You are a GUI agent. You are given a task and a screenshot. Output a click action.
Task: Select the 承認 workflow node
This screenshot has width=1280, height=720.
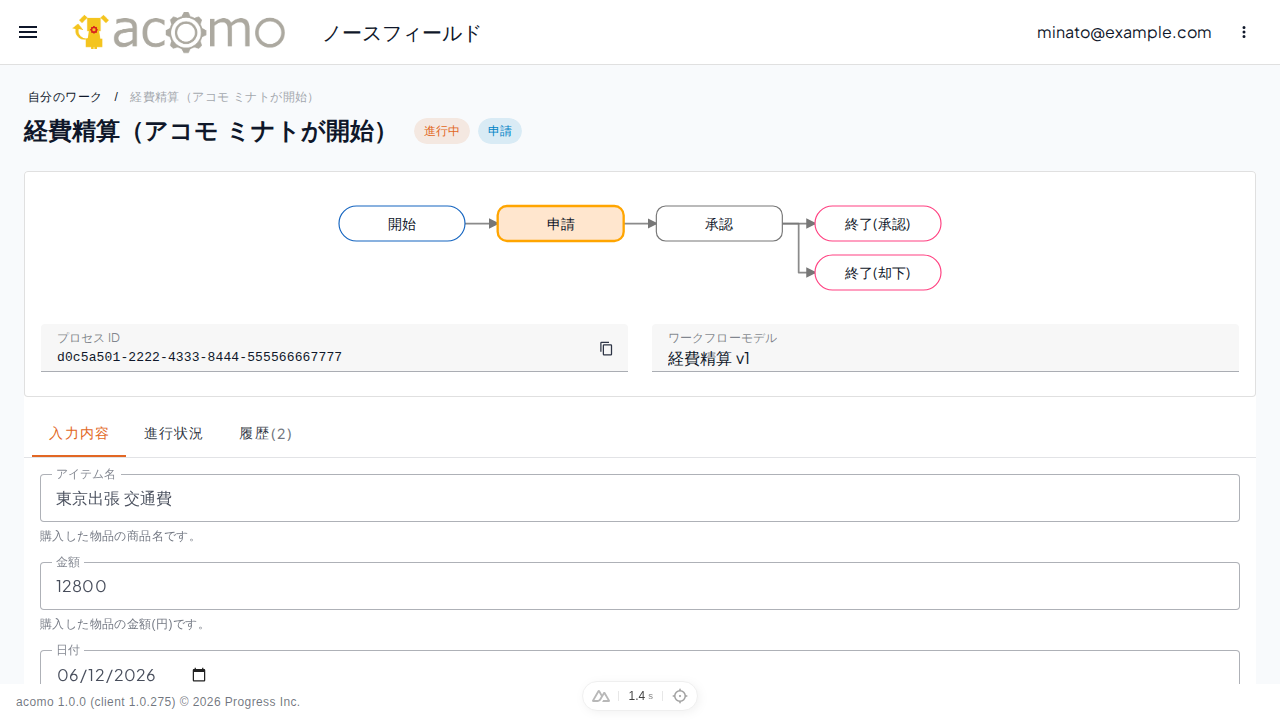[x=719, y=224]
